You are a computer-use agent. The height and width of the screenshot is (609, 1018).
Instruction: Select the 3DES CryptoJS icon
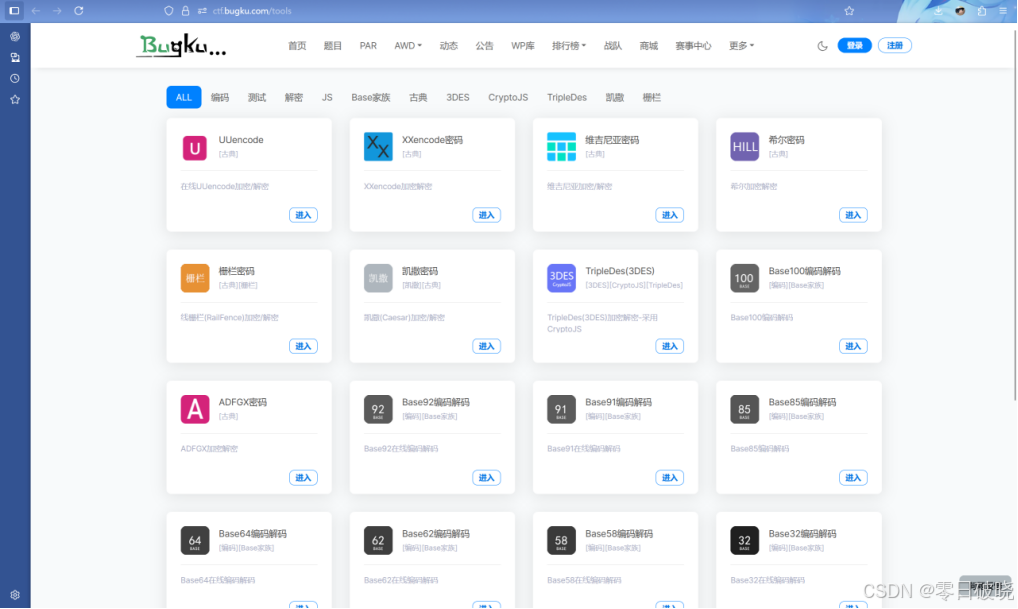[562, 279]
